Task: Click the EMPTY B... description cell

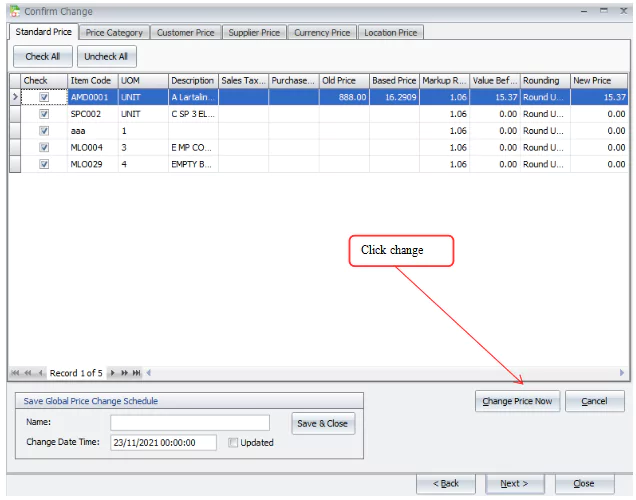Action: pos(193,164)
